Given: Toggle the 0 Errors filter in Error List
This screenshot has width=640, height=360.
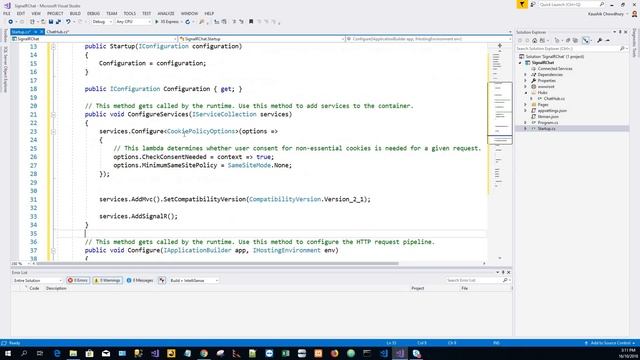Looking at the screenshot, I should (78, 280).
